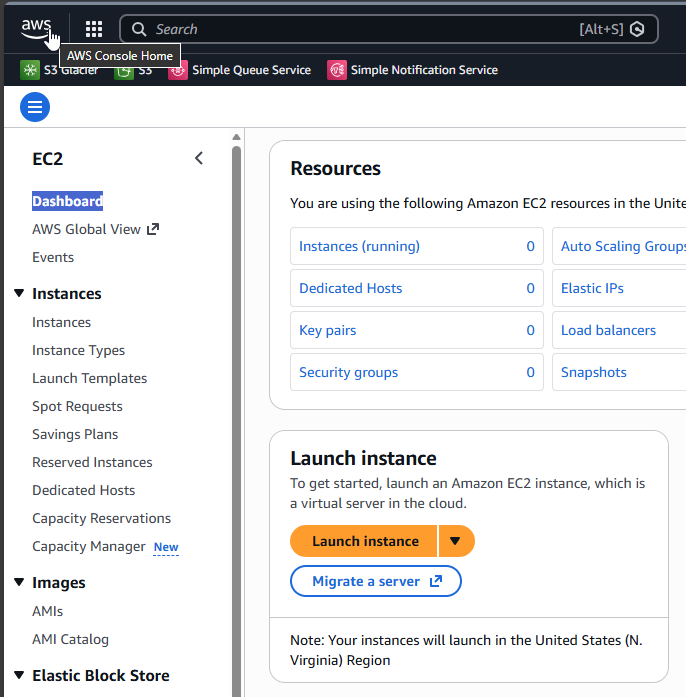Click the hexagon icon in search bar
Viewport: 686px width, 697px height.
click(x=637, y=29)
